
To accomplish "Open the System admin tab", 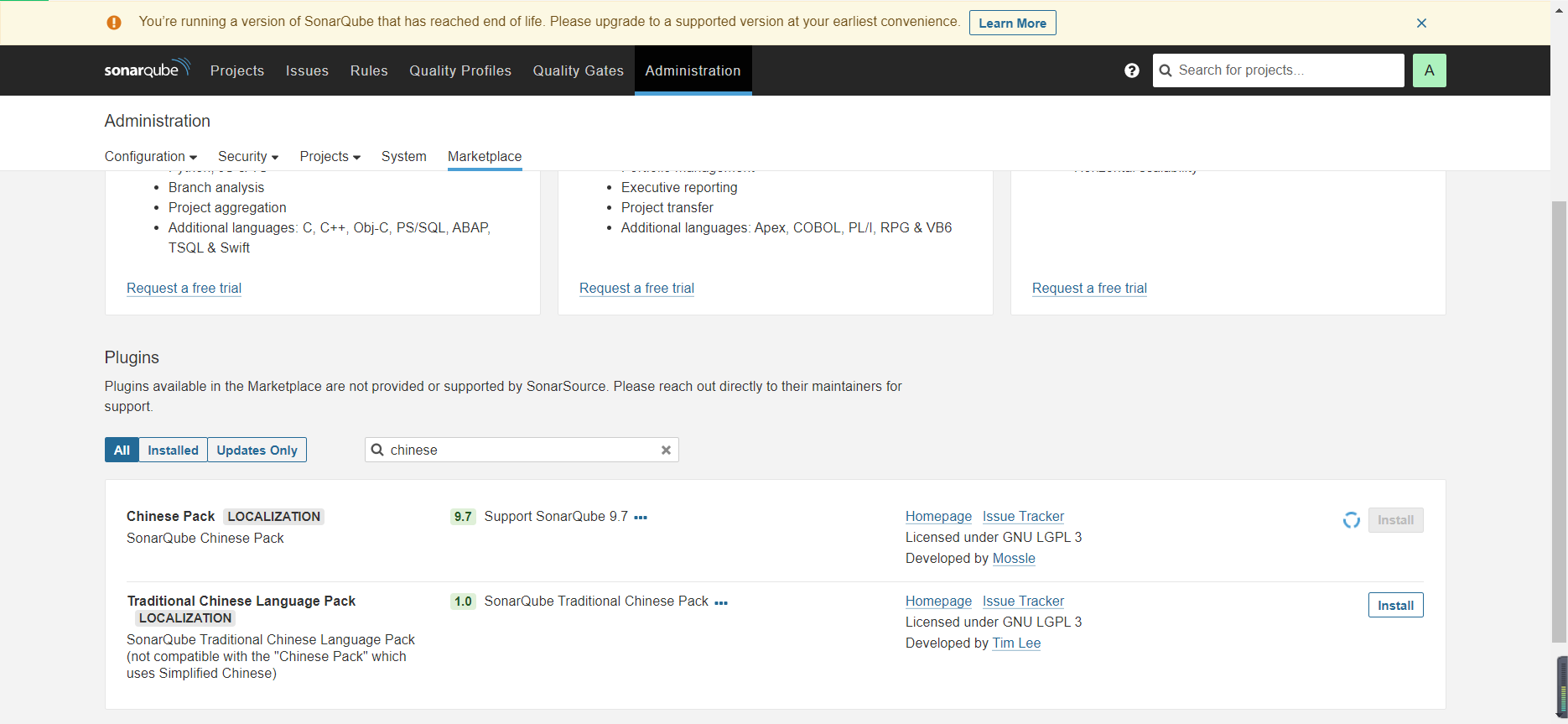I will click(x=404, y=156).
